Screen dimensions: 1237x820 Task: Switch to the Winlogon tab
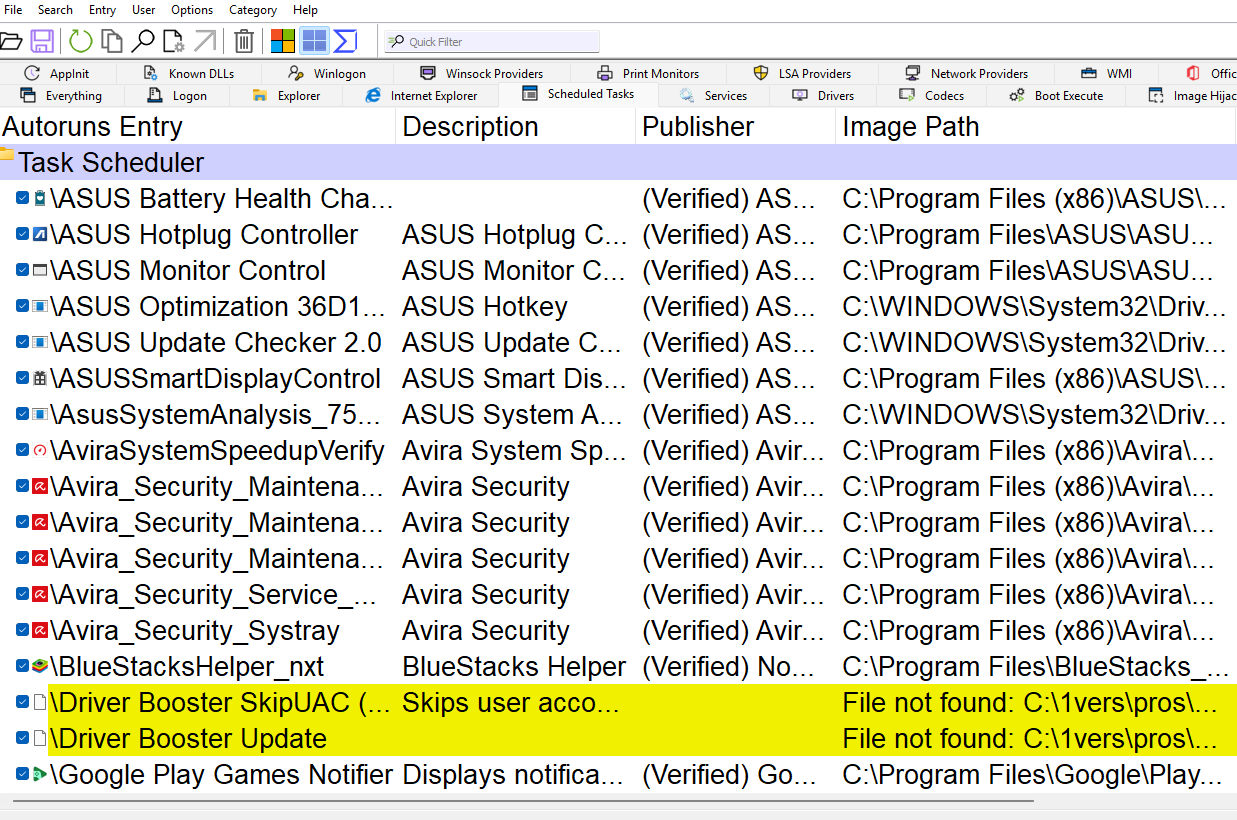(x=327, y=73)
